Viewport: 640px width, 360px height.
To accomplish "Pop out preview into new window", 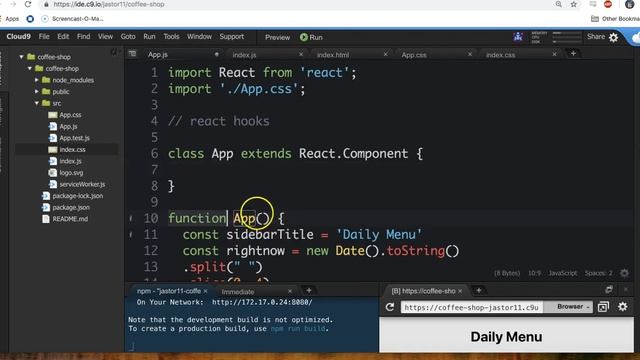I will point(603,307).
